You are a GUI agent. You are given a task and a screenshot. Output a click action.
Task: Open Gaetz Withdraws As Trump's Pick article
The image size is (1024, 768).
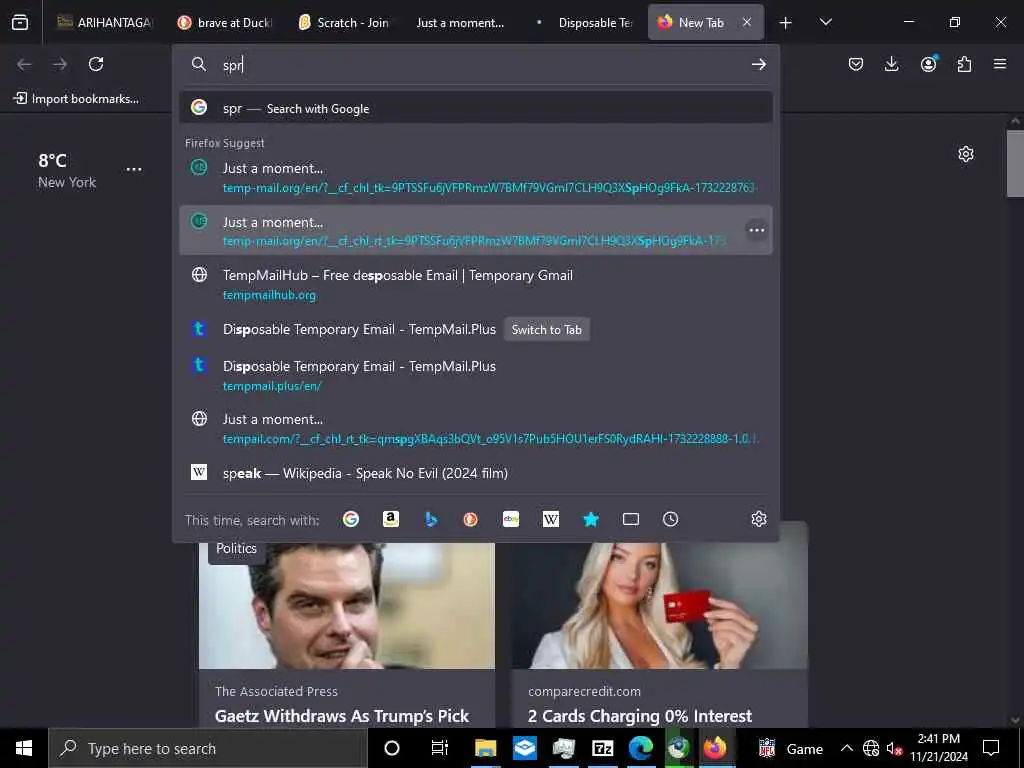(342, 716)
